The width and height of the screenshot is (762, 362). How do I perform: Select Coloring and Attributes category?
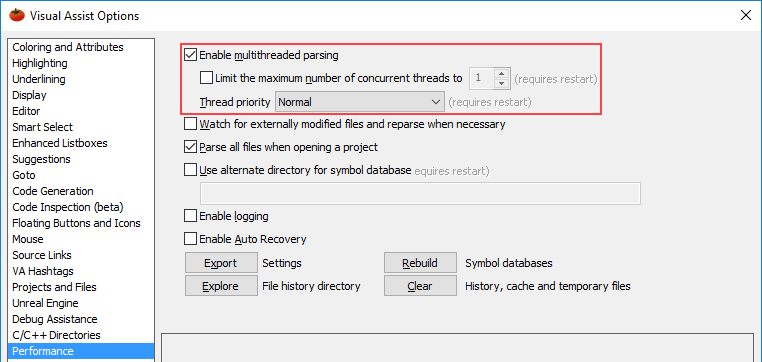click(68, 47)
